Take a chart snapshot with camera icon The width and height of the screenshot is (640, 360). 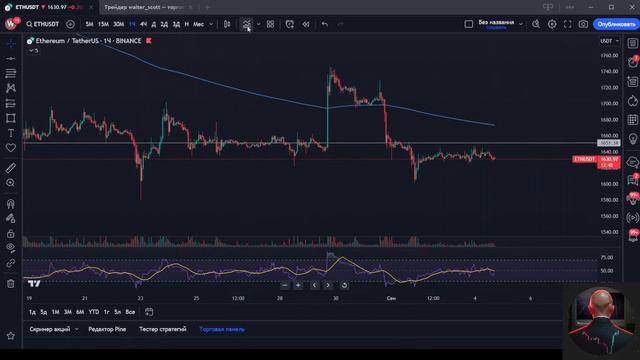[x=583, y=24]
